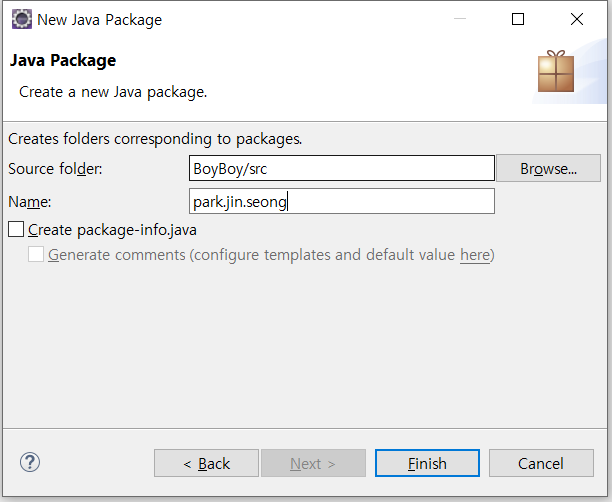Focus the Source folder text field
This screenshot has width=612, height=502.
click(342, 168)
